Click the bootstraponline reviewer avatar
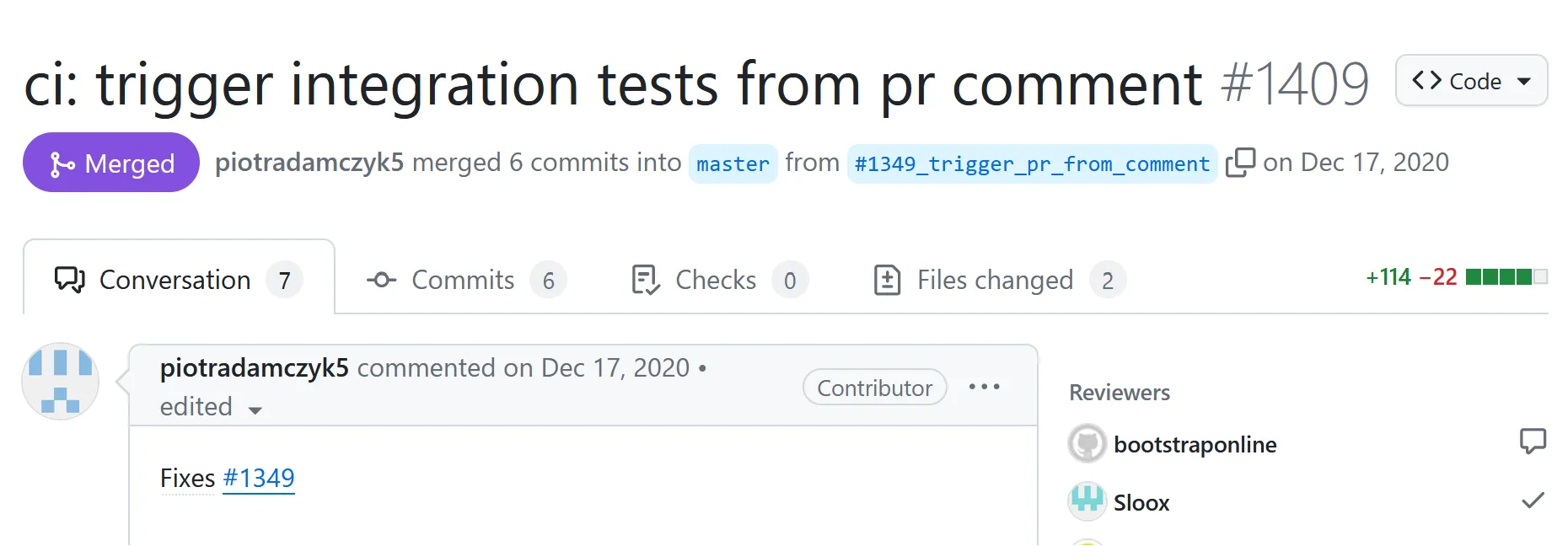 (1087, 444)
